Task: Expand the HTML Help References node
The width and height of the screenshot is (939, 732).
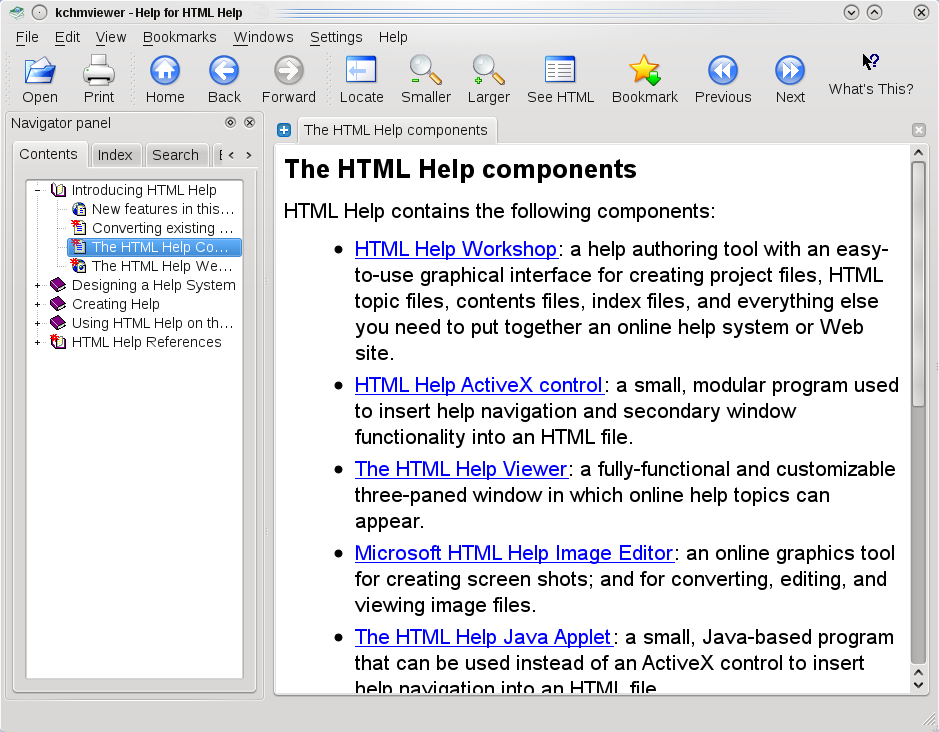Action: (37, 342)
